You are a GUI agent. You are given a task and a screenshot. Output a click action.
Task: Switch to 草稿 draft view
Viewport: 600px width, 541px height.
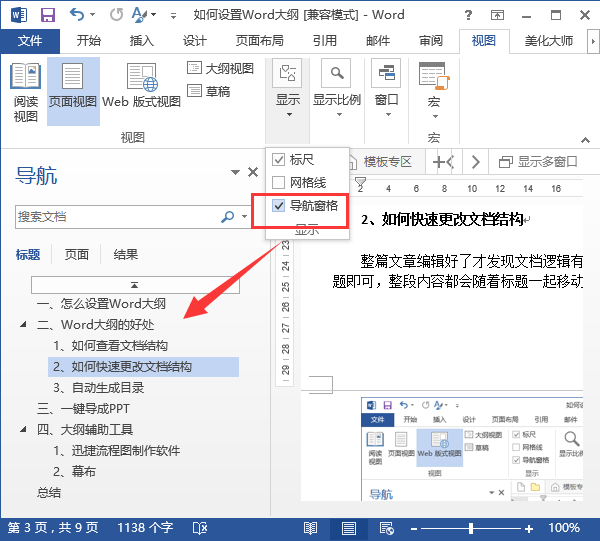(x=209, y=91)
